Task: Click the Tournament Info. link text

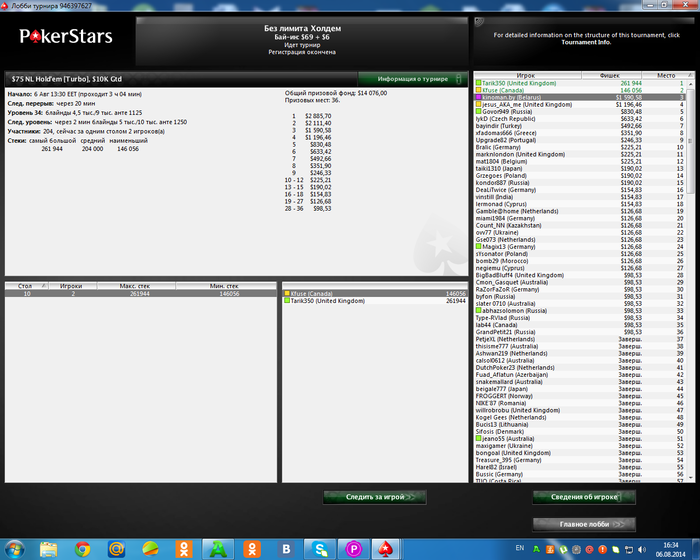Action: click(x=586, y=42)
